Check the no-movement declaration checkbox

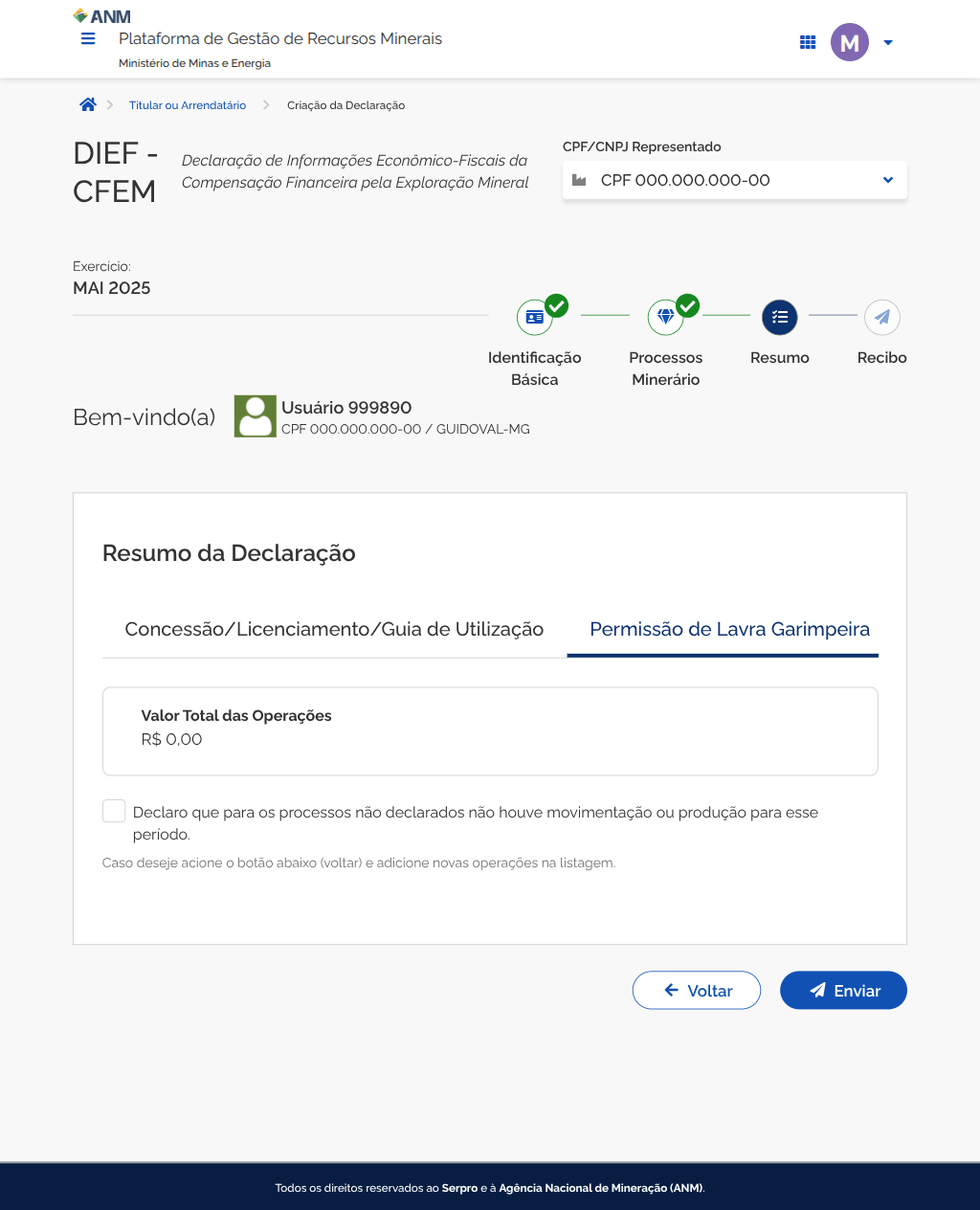114,812
